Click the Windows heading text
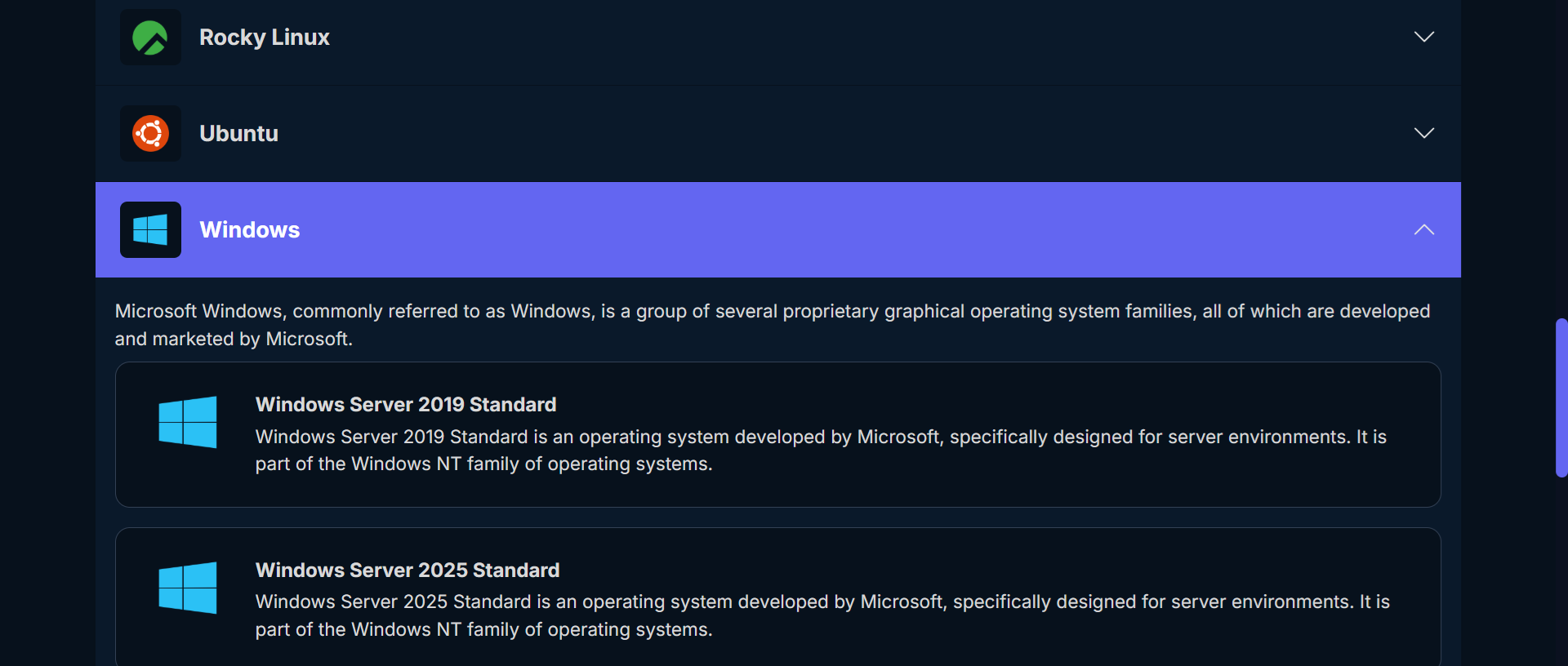The height and width of the screenshot is (666, 1568). pos(249,229)
